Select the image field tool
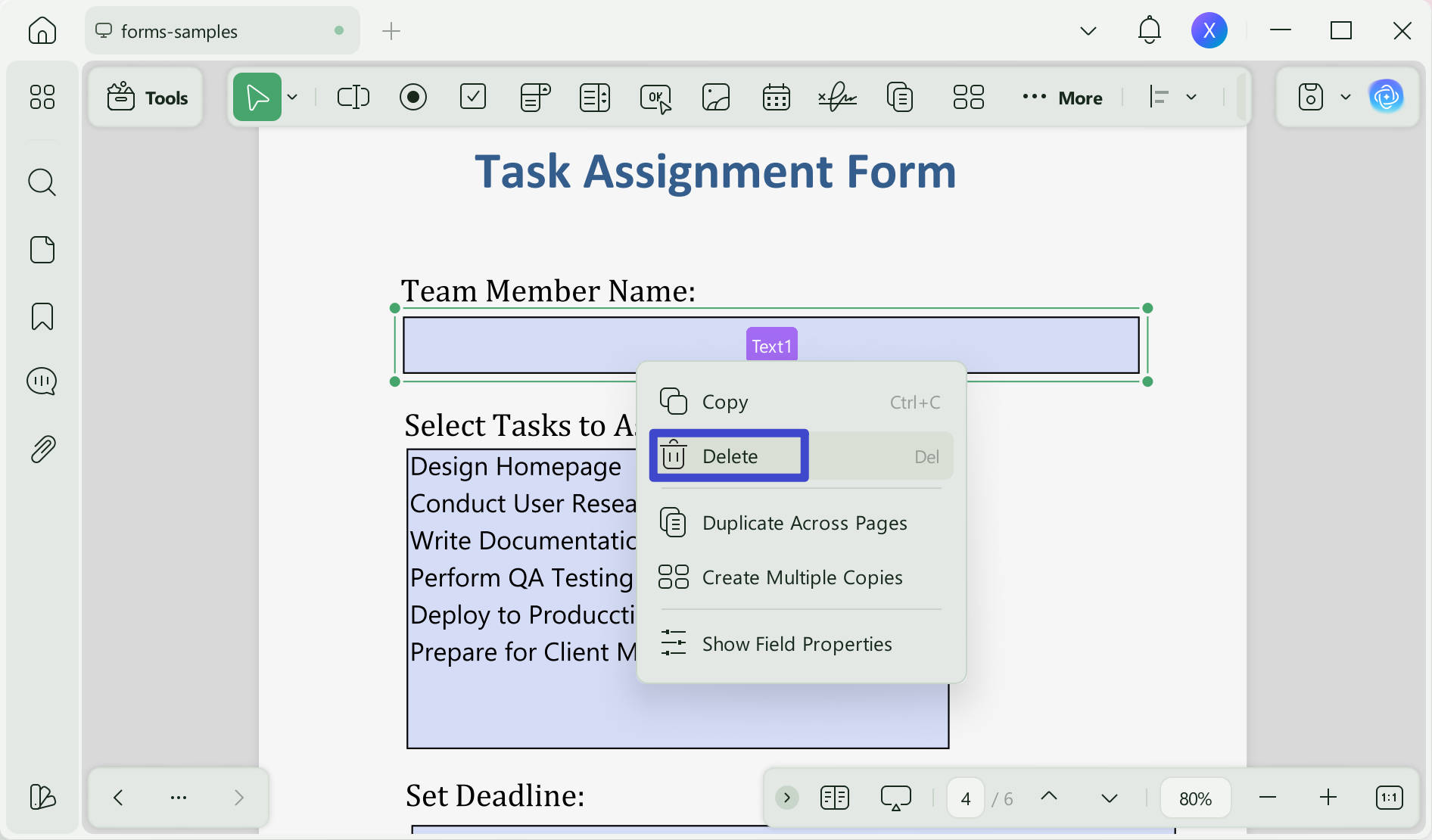This screenshot has height=840, width=1432. pos(715,97)
